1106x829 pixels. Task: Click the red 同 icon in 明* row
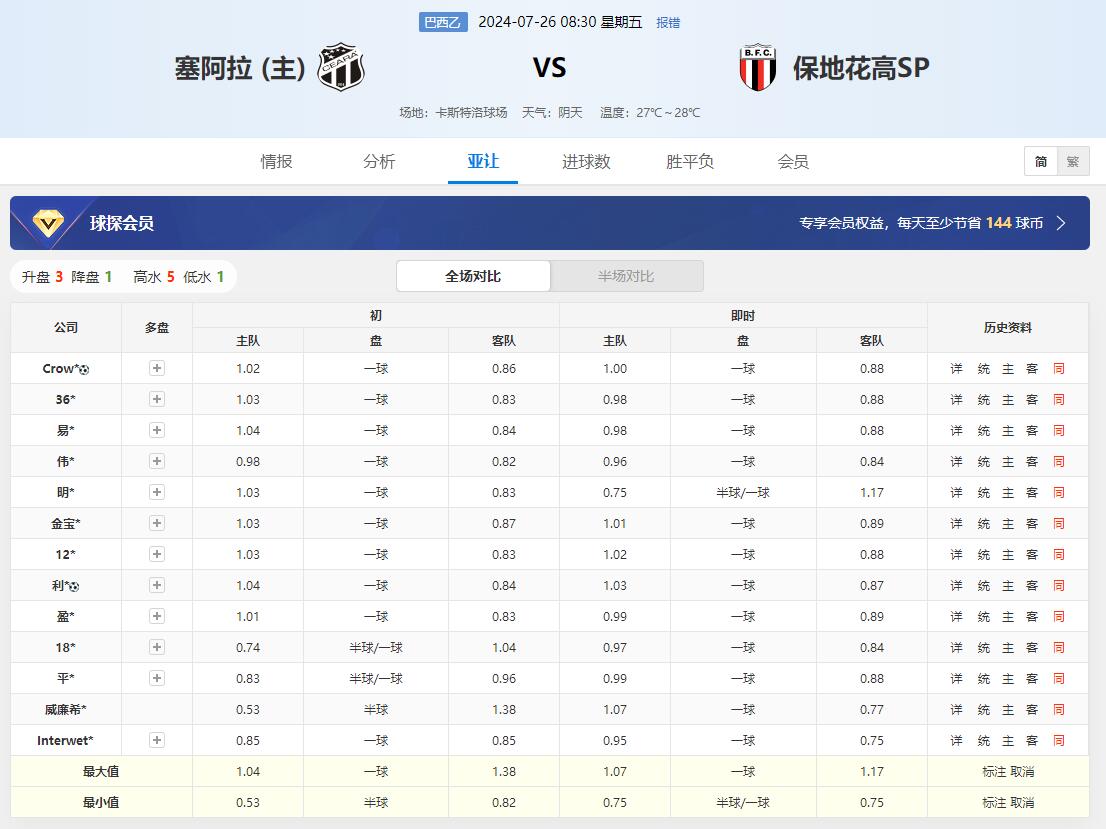click(x=1058, y=493)
